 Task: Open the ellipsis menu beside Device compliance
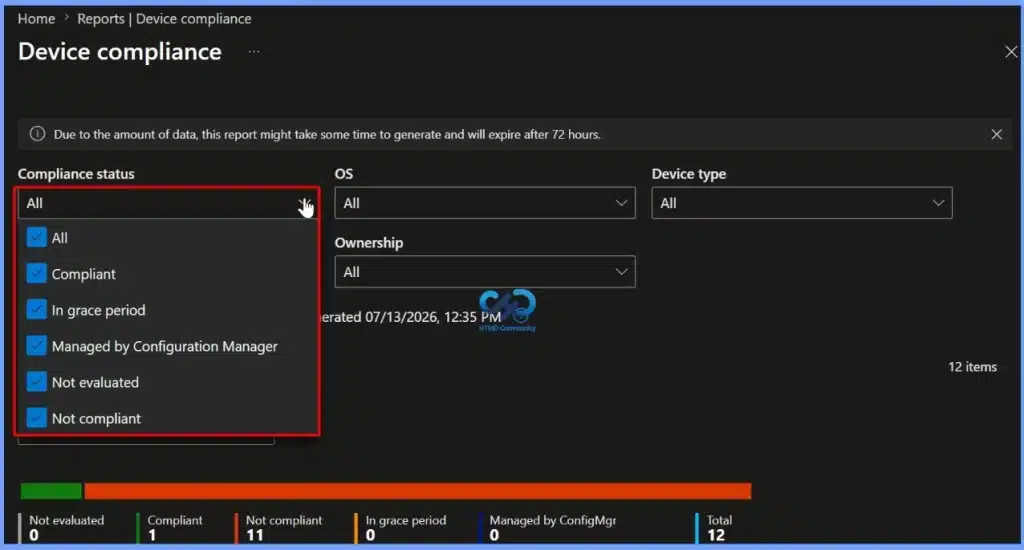[253, 52]
